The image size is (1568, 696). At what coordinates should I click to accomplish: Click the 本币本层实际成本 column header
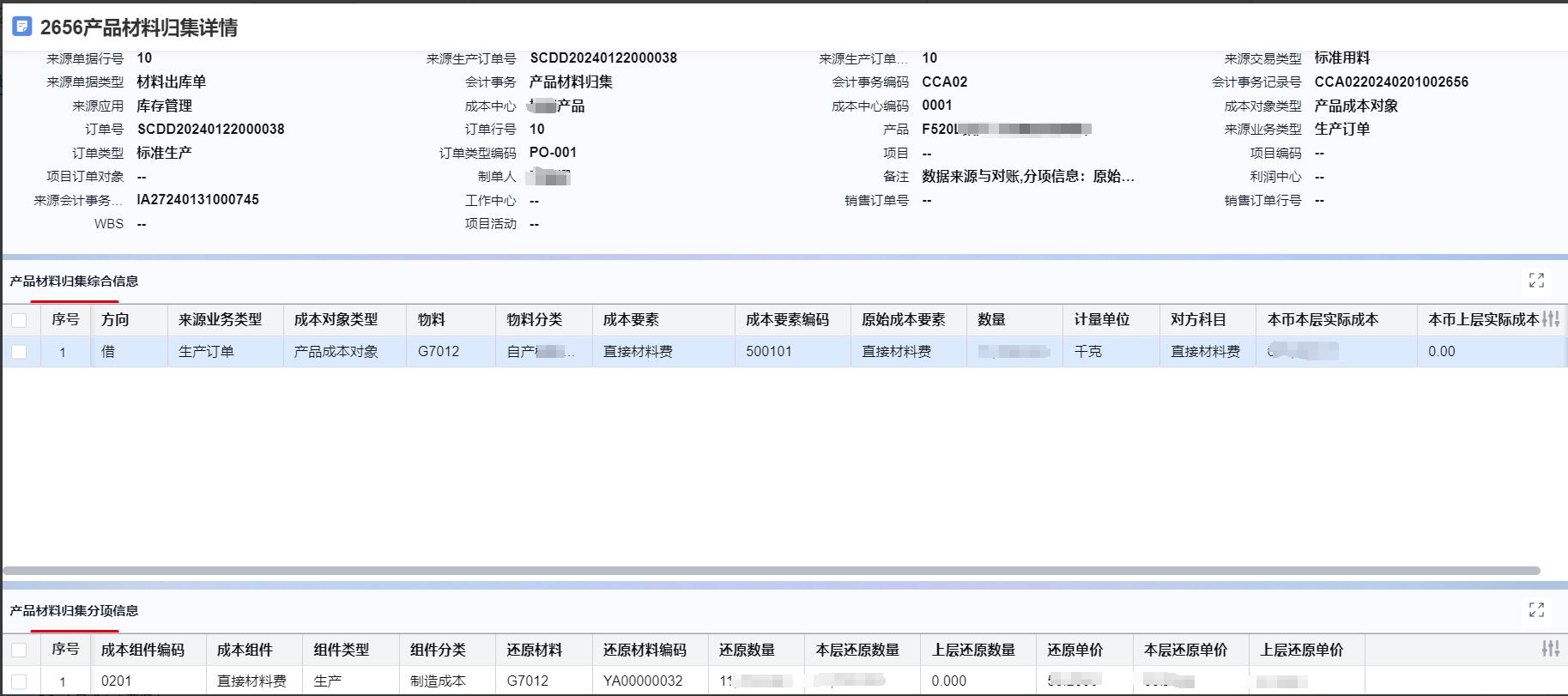(x=1323, y=320)
